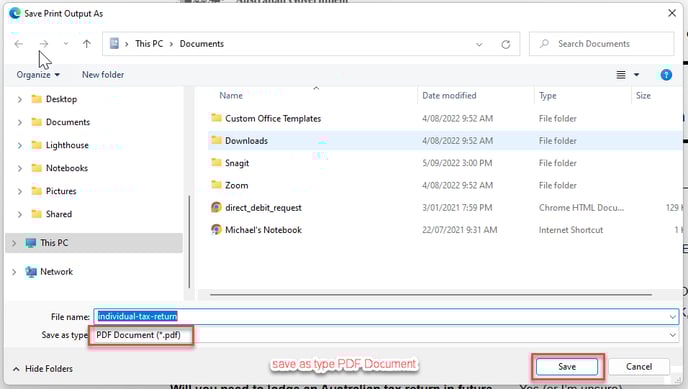Viewport: 688px width, 389px height.
Task: Select Notebooks folder in navigation pane
Action: 67,168
